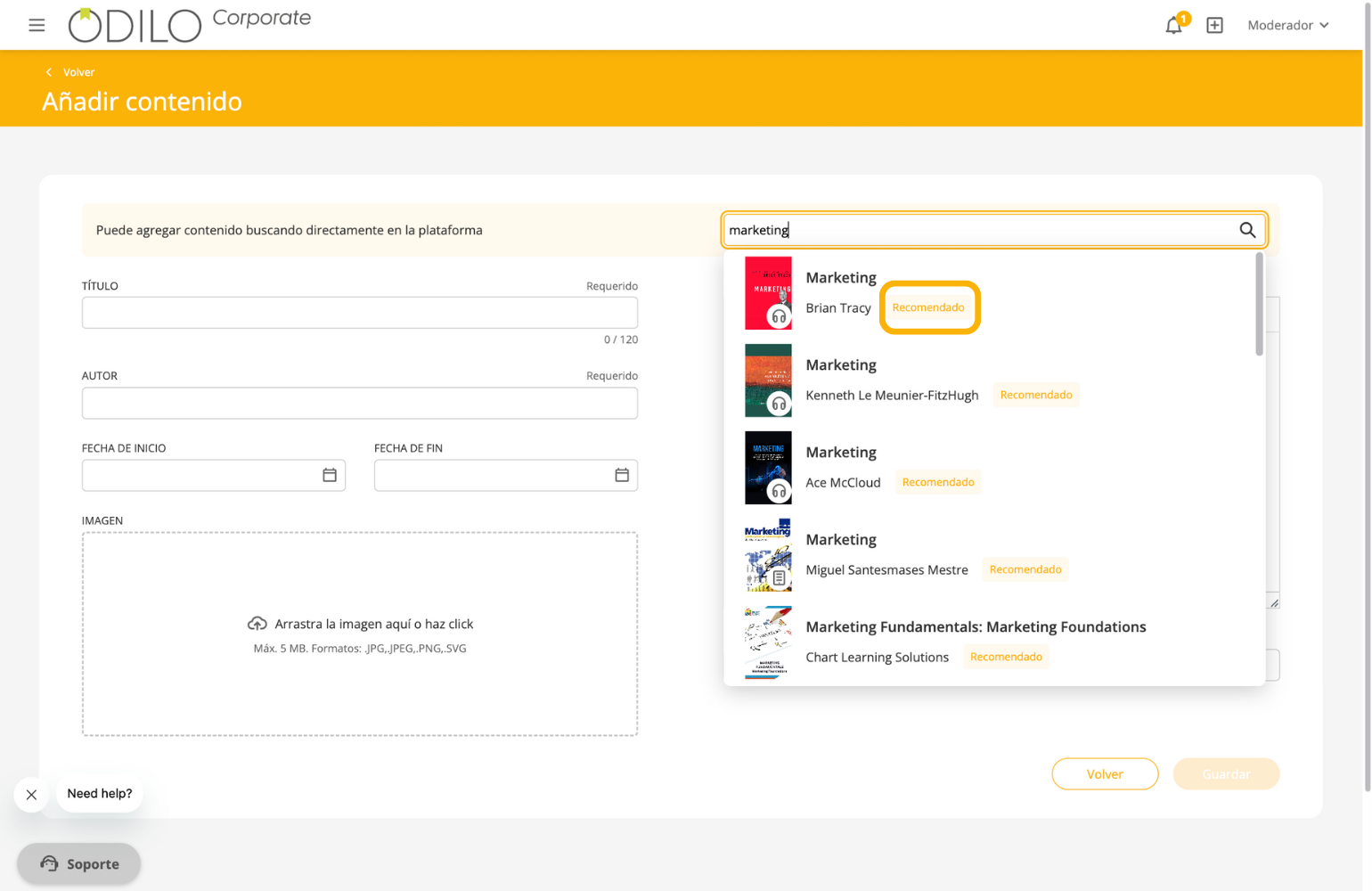Screen dimensions: 1372x891
Task: Close the Need help bubble
Action: [x=31, y=795]
